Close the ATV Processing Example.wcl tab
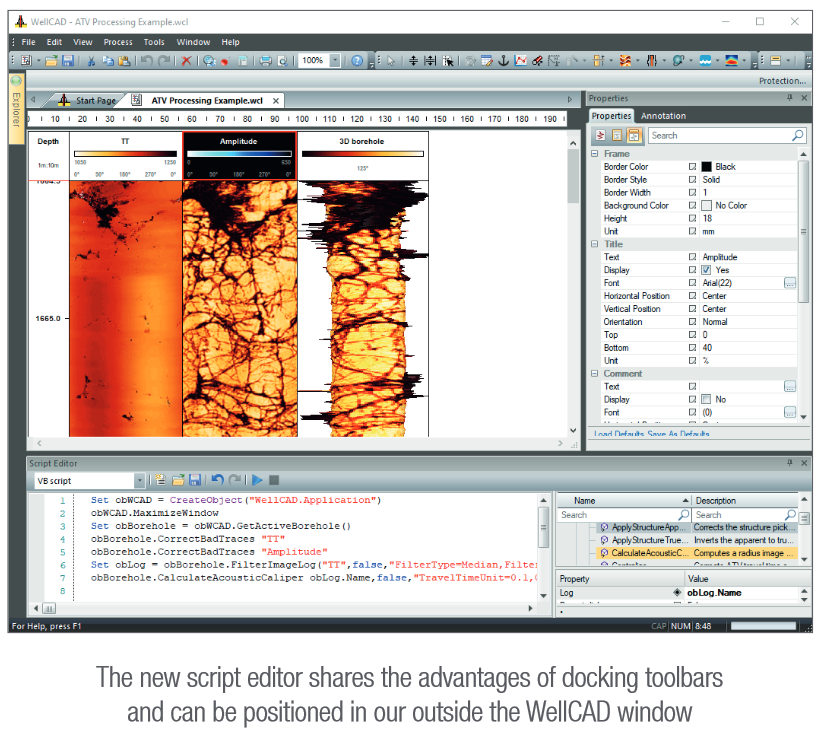The width and height of the screenshot is (823, 745). coord(276,100)
